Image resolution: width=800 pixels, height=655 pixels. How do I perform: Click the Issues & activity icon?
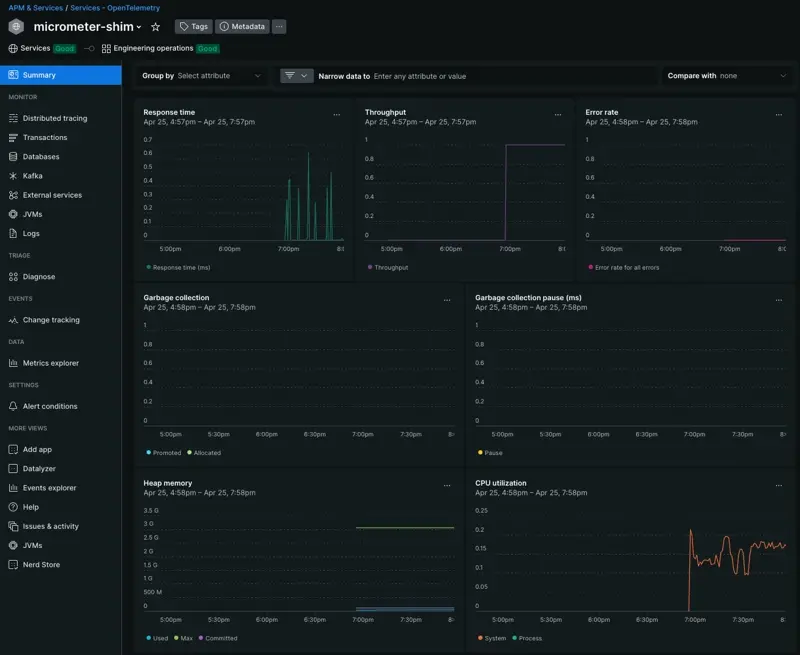[x=13, y=526]
